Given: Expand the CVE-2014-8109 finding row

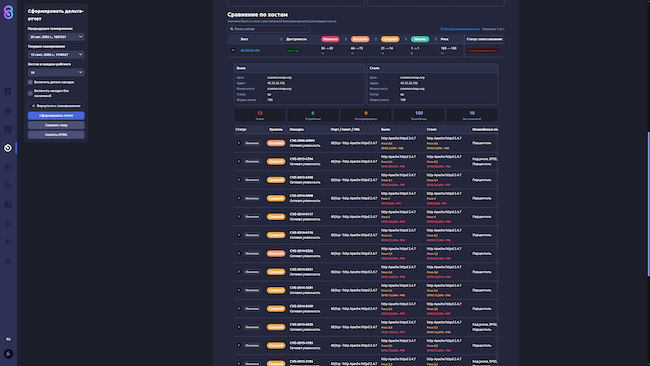Looking at the screenshot, I should [238, 308].
